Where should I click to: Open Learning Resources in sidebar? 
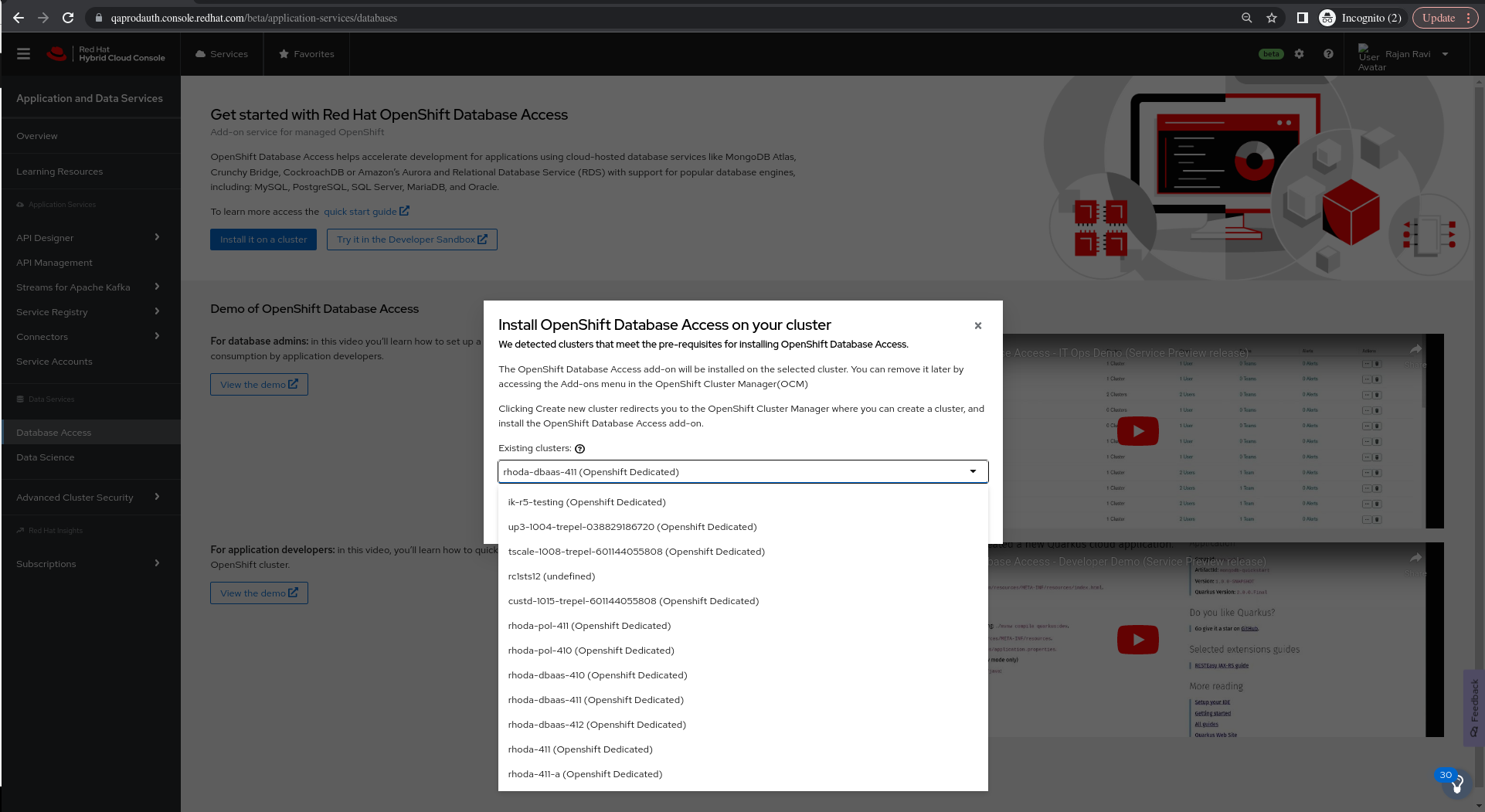point(91,172)
